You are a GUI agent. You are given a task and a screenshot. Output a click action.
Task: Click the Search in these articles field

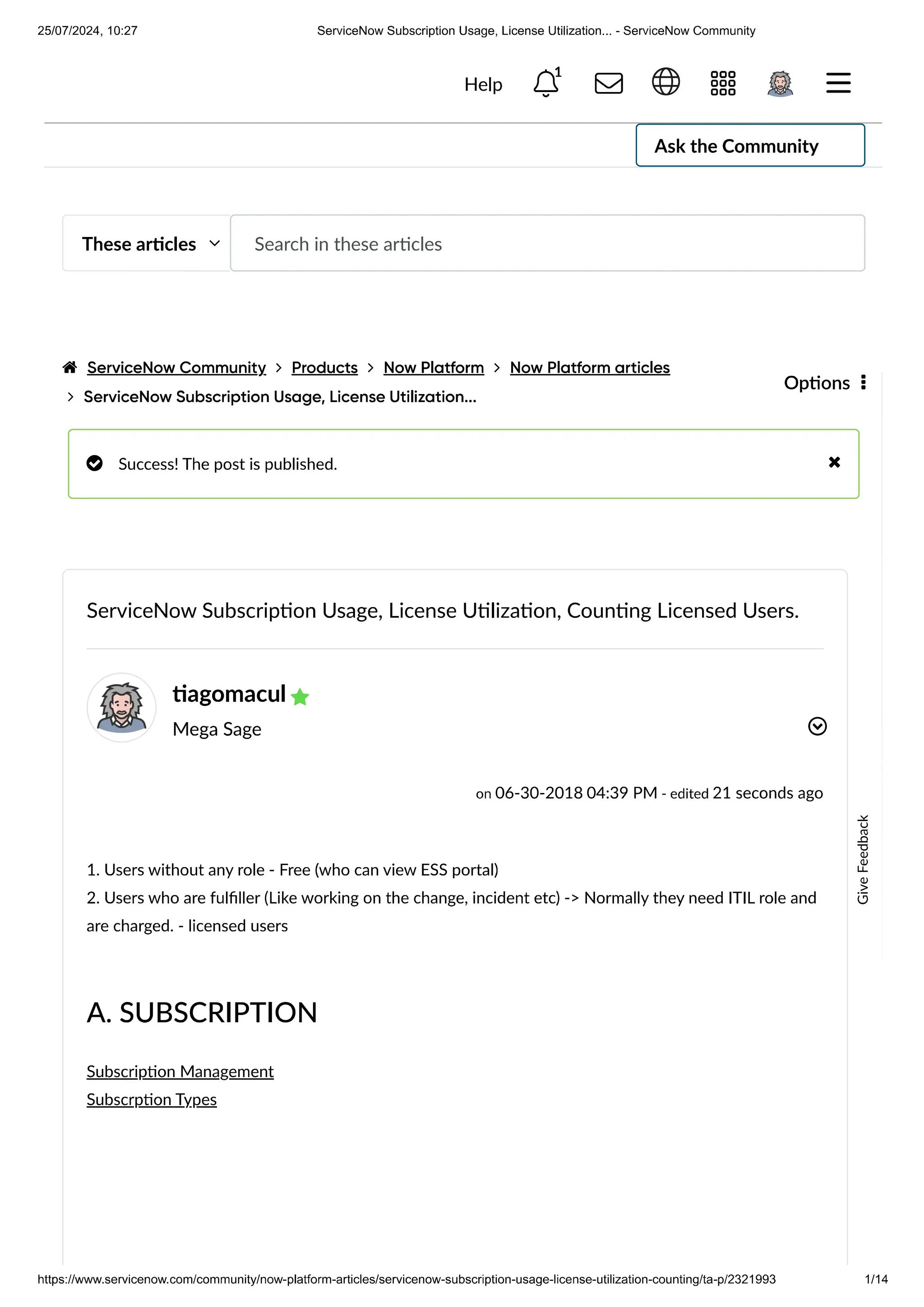click(x=547, y=243)
